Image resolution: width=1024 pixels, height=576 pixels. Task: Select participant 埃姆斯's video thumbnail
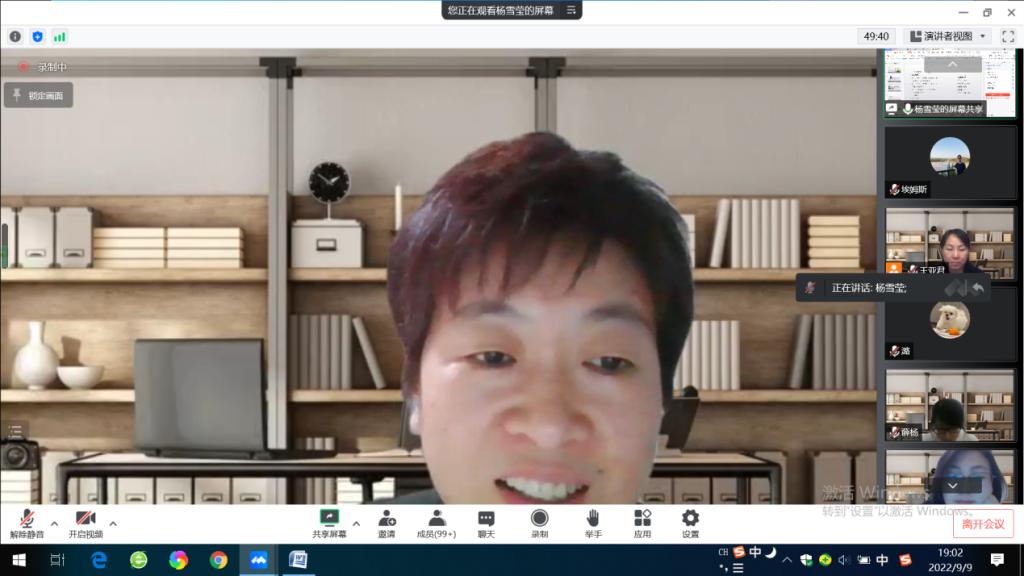click(x=951, y=165)
